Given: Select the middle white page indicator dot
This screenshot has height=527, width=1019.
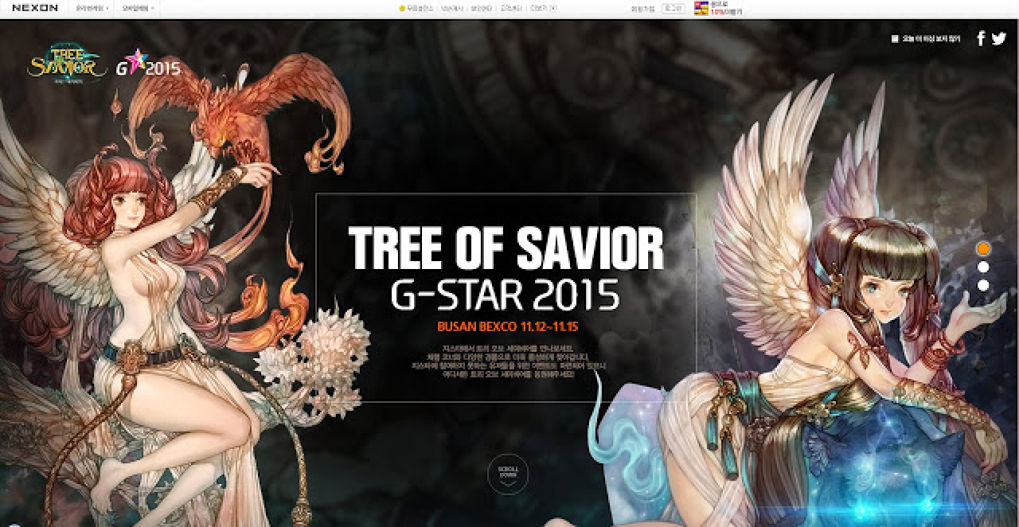Looking at the screenshot, I should (983, 267).
